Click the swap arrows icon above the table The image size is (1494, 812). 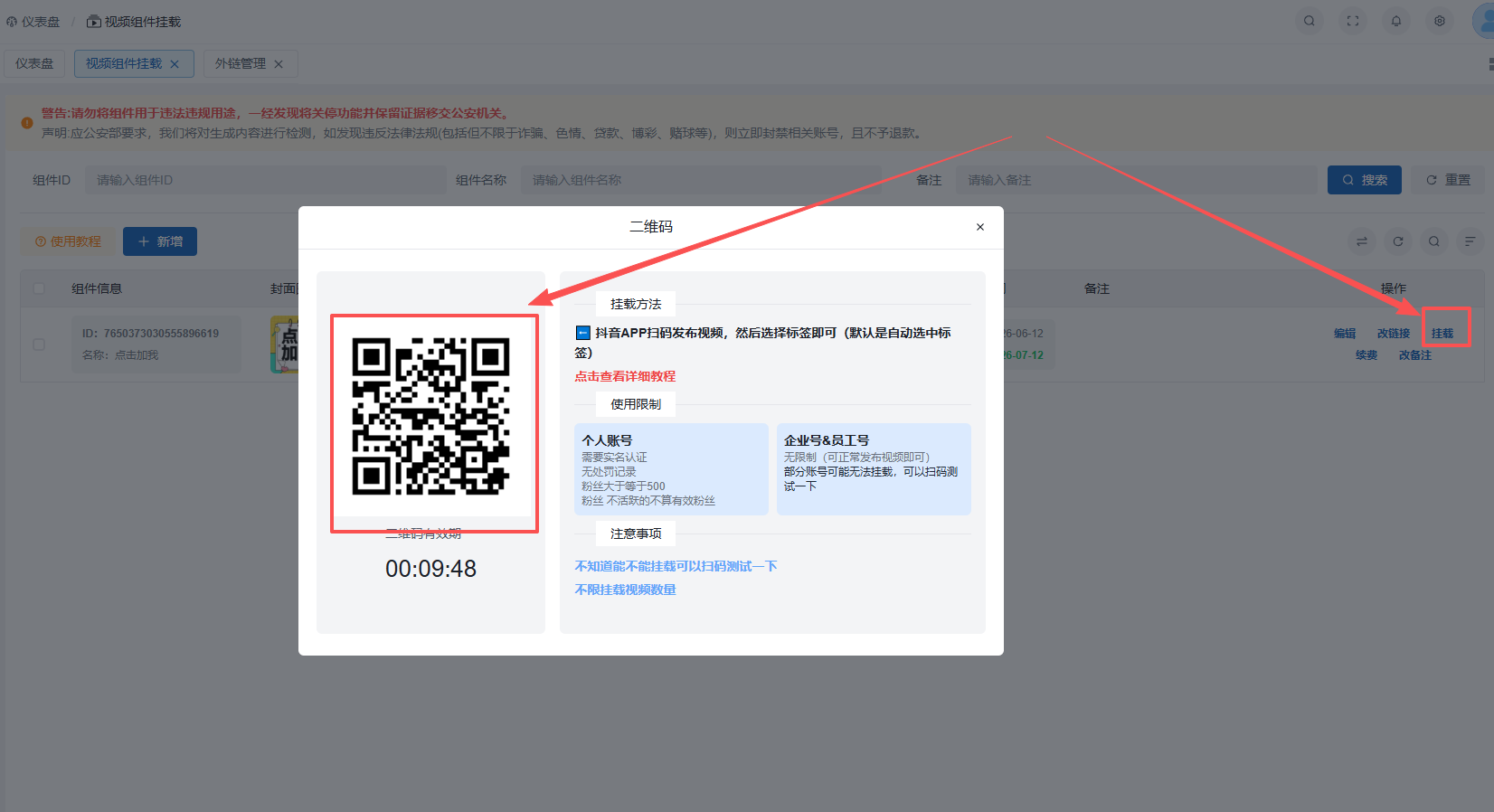tap(1362, 241)
